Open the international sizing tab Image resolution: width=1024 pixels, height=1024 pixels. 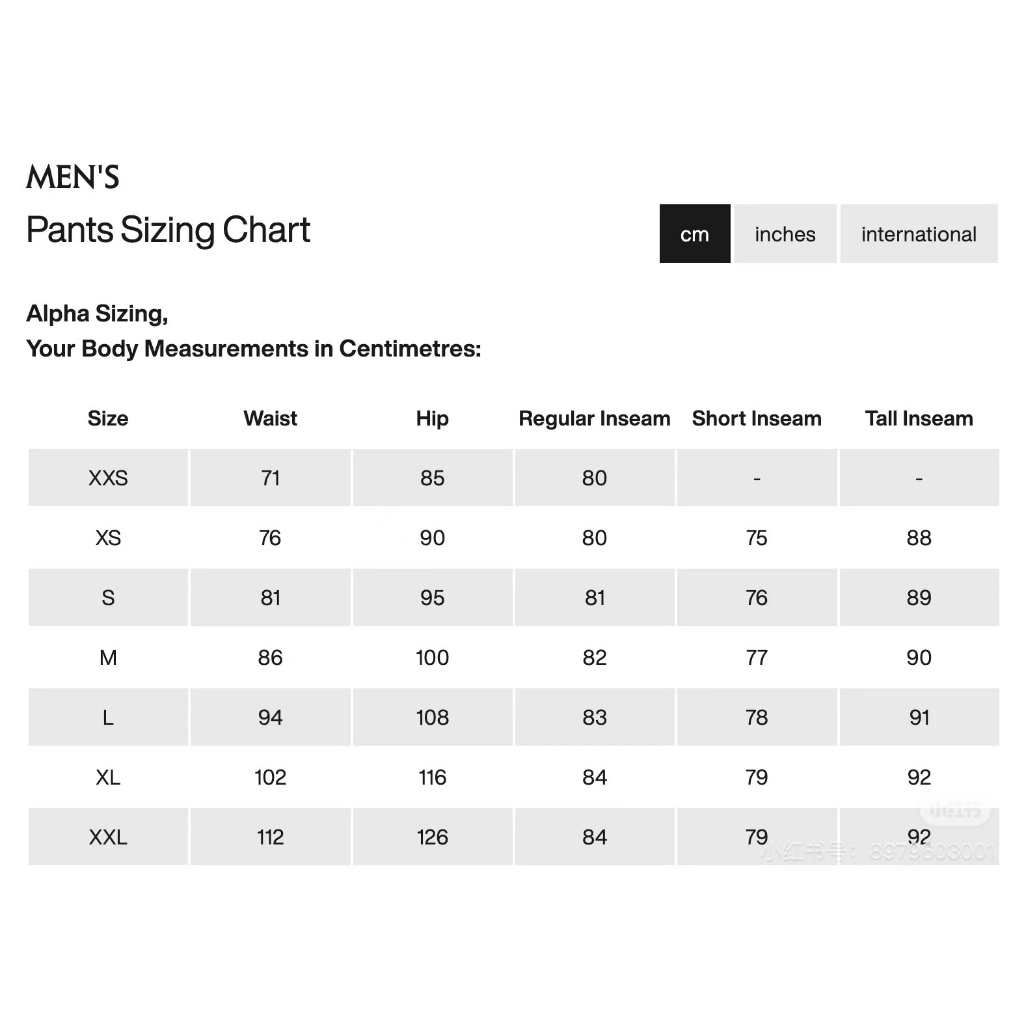(918, 234)
